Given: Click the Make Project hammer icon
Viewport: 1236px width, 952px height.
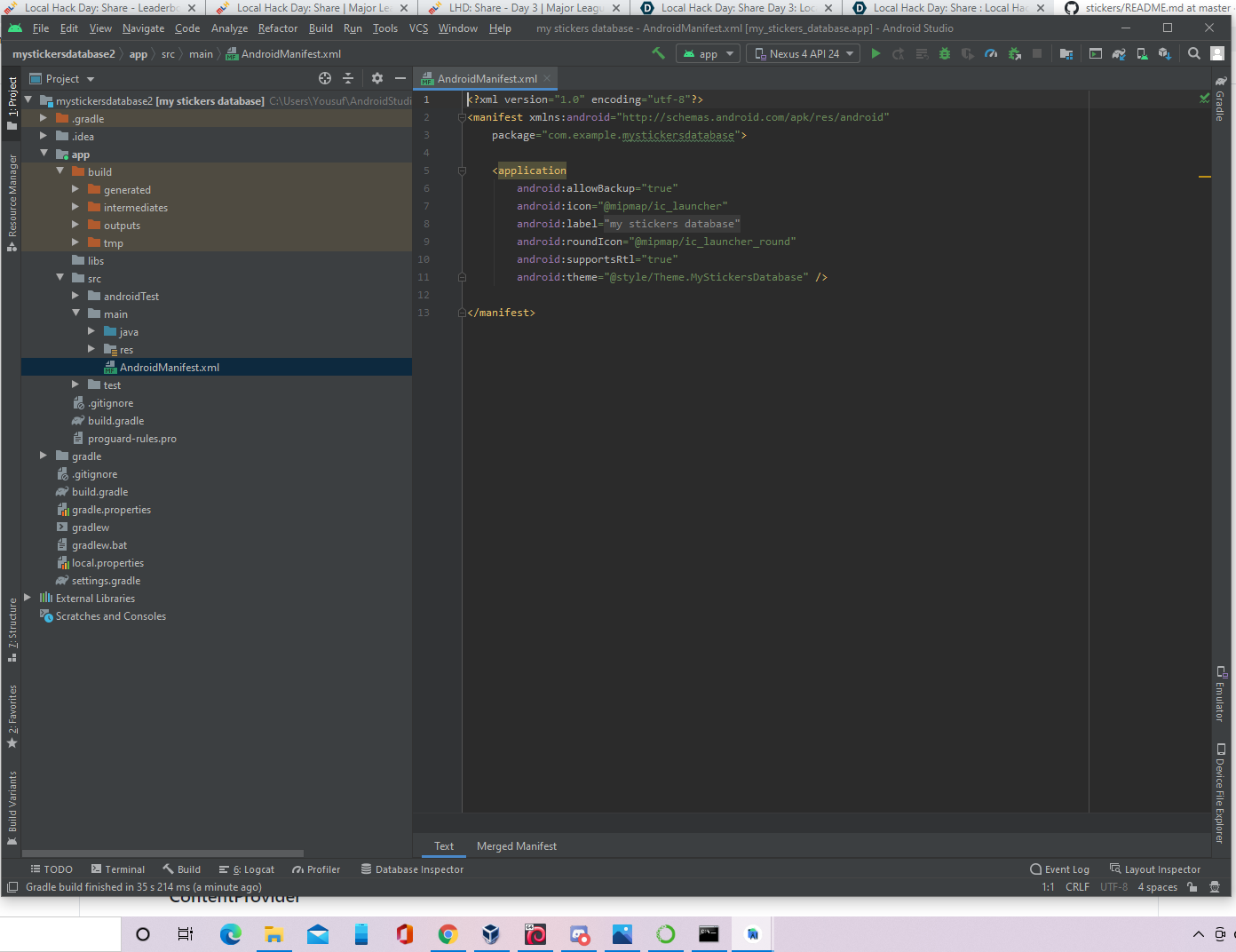Looking at the screenshot, I should click(x=658, y=54).
